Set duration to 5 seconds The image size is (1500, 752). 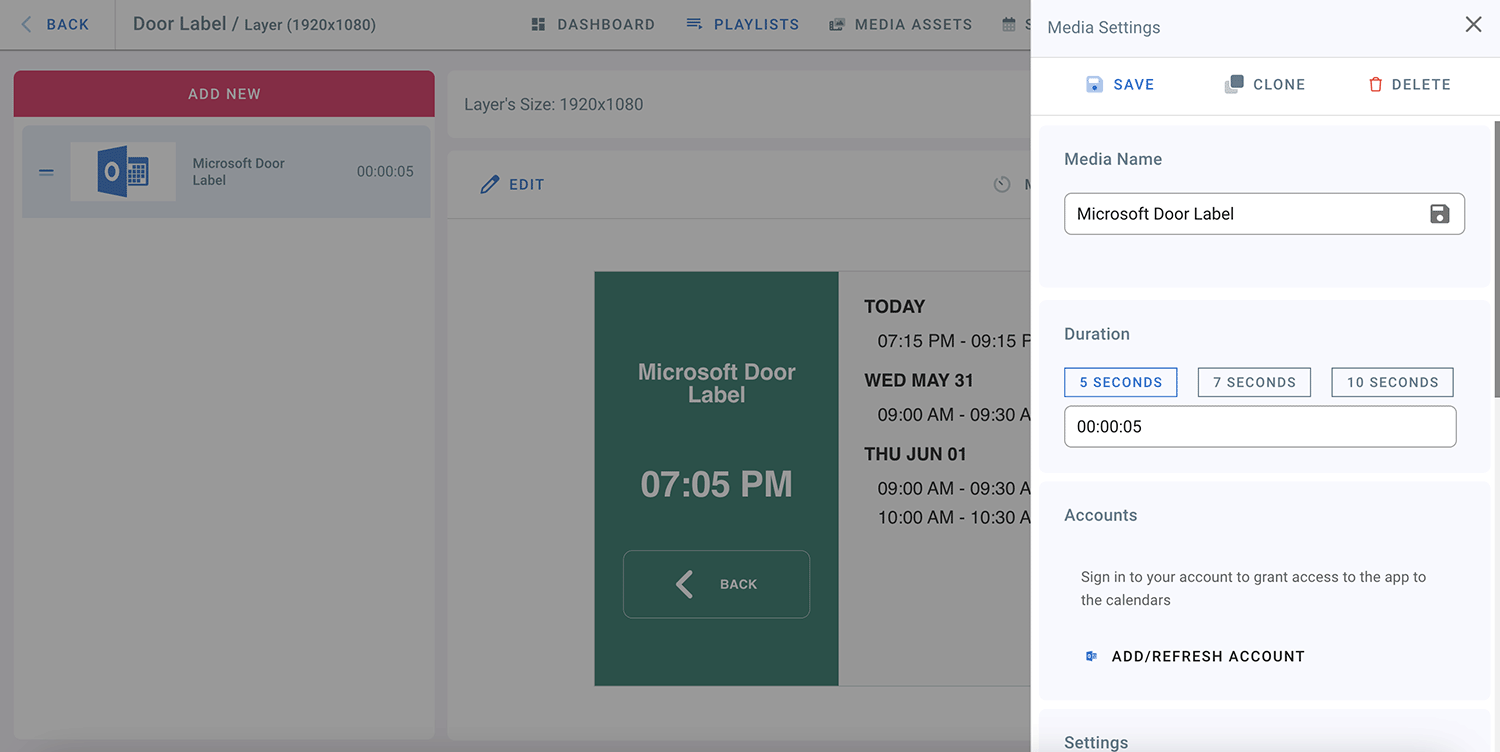[x=1121, y=382]
